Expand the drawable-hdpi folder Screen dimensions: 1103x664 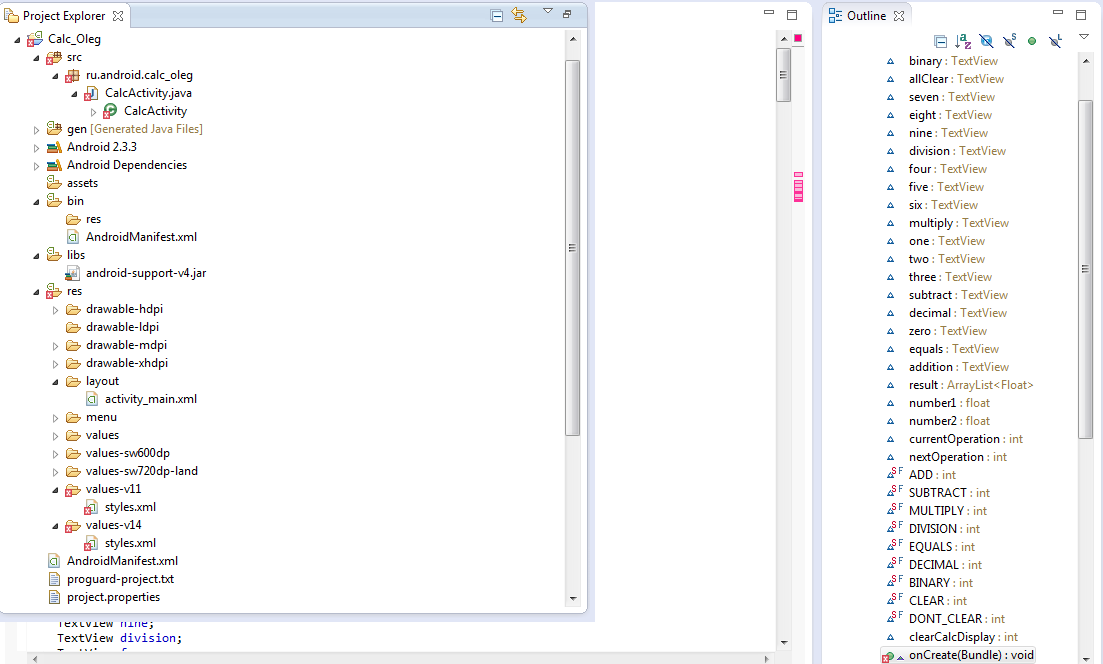click(x=55, y=309)
